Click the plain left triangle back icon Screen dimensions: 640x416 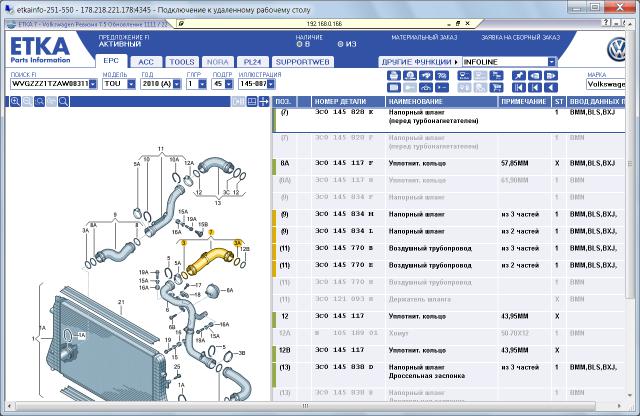[x=551, y=87]
